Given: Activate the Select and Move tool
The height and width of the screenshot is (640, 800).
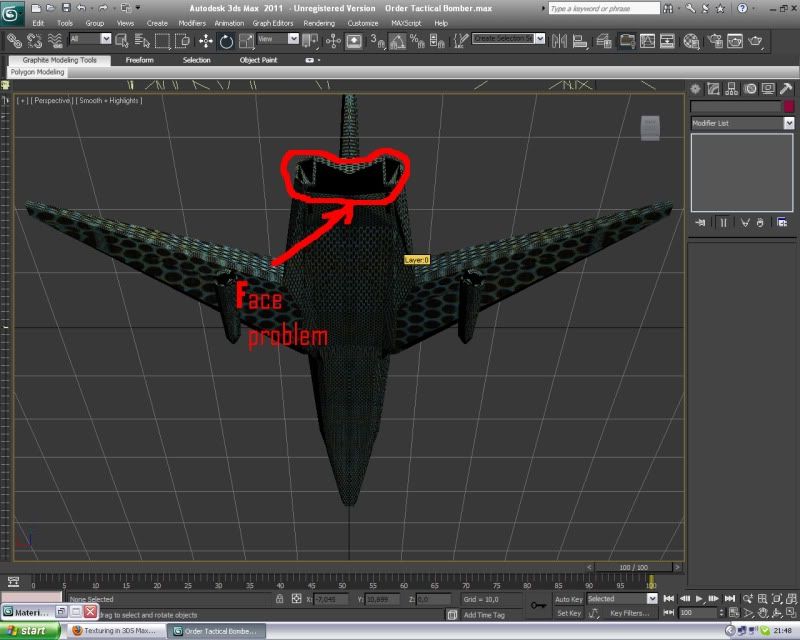Looking at the screenshot, I should point(206,41).
